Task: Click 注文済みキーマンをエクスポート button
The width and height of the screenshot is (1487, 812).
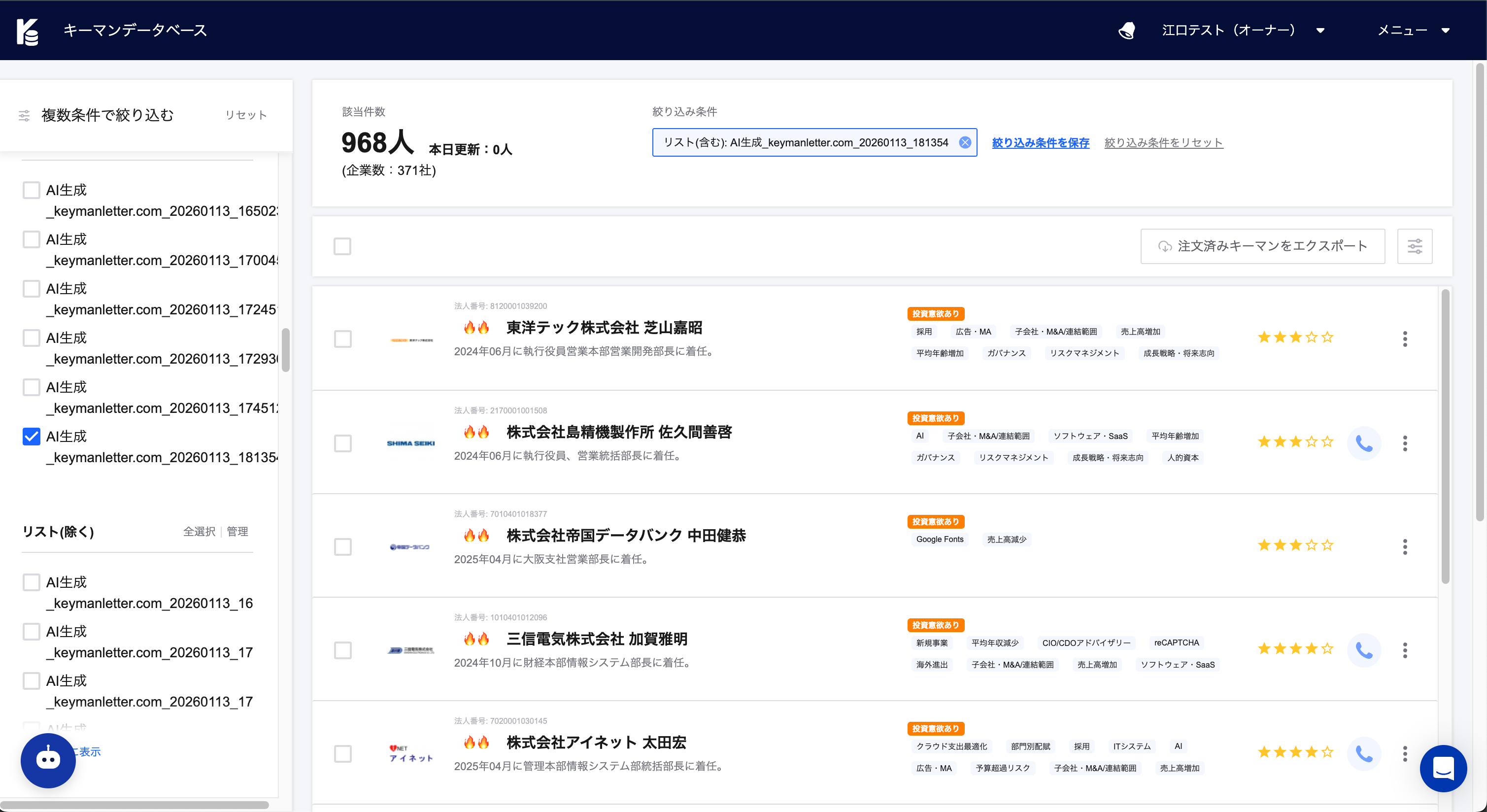Action: point(1262,246)
